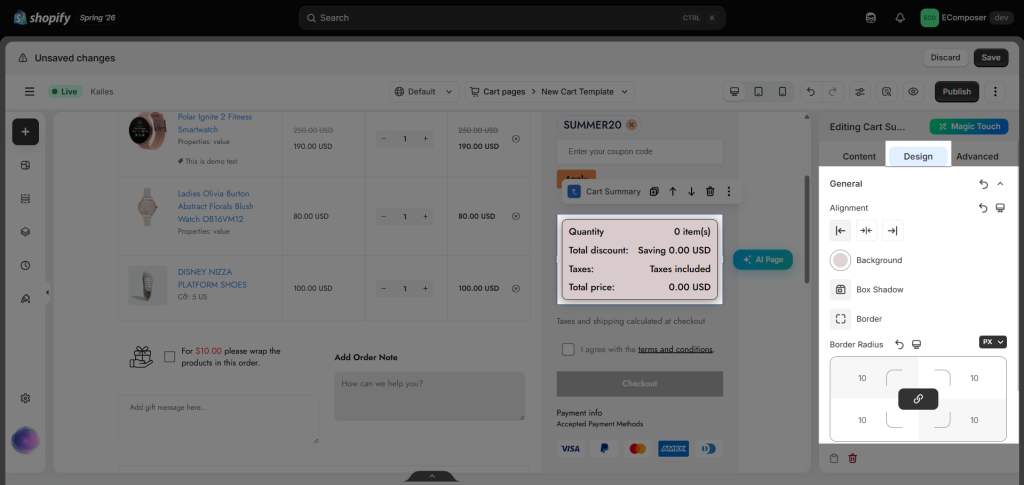This screenshot has height=485, width=1024.
Task: Switch to mobile device preview icon
Action: [782, 92]
